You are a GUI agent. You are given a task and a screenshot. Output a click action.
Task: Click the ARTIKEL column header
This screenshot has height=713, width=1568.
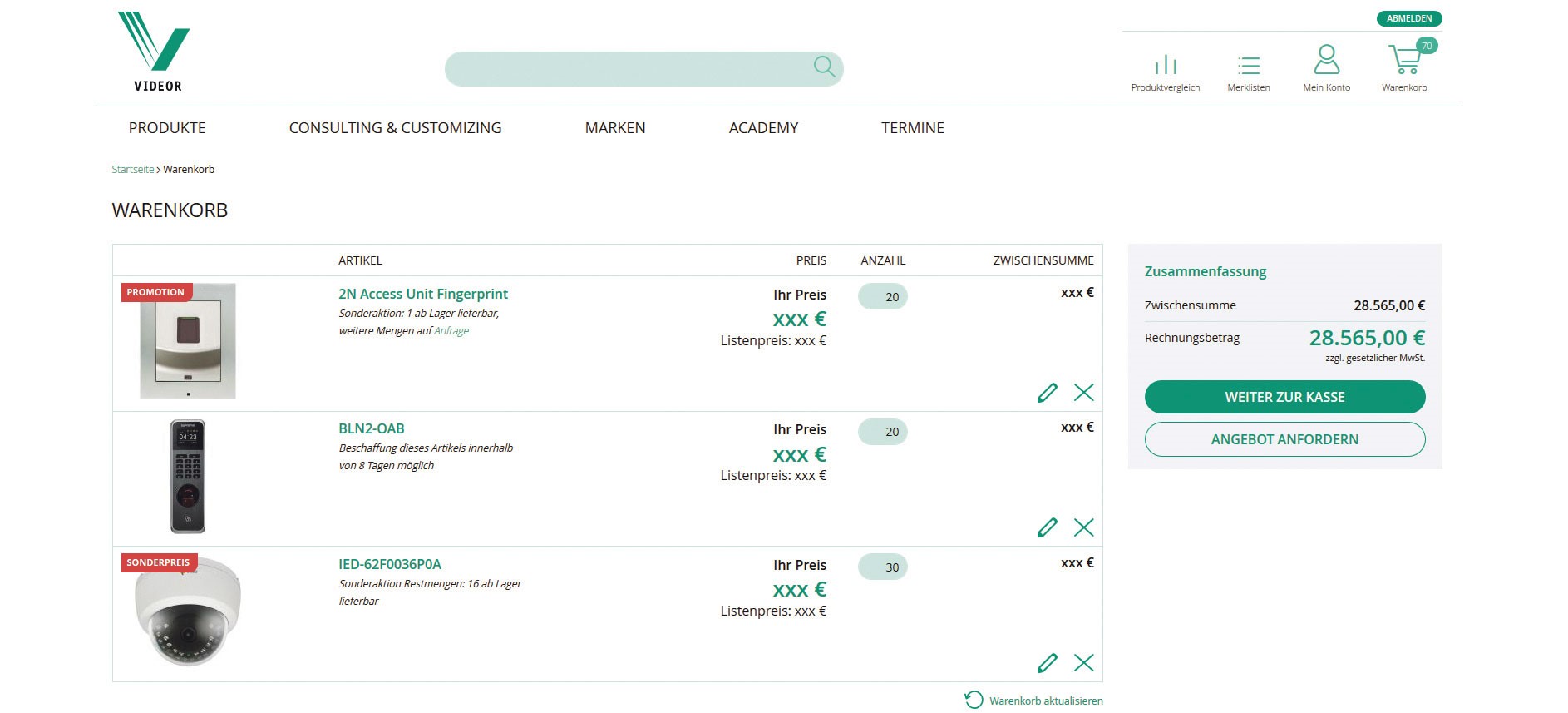tap(360, 260)
